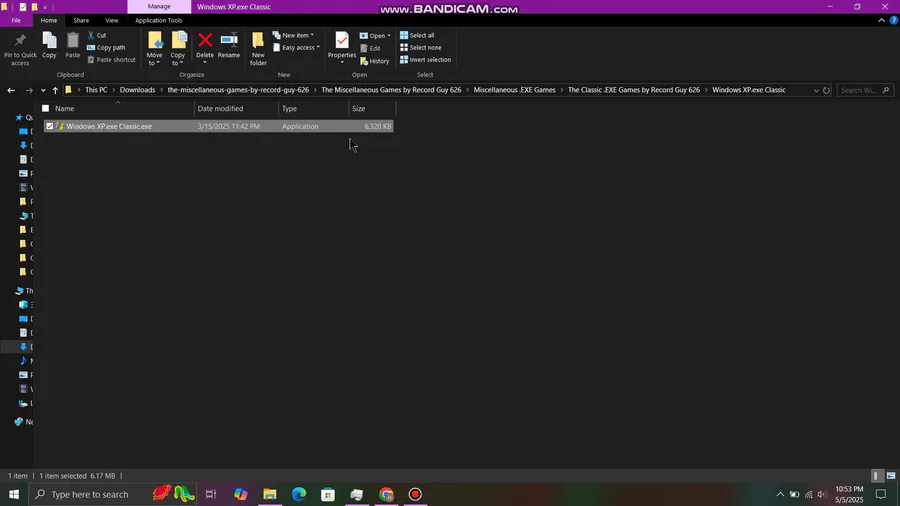
Task: Sort by Date modified column
Action: coord(236,108)
